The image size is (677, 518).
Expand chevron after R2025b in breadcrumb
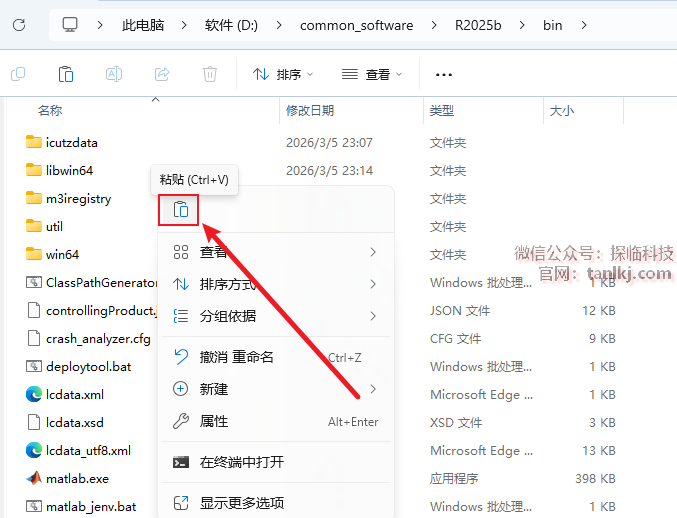click(522, 25)
